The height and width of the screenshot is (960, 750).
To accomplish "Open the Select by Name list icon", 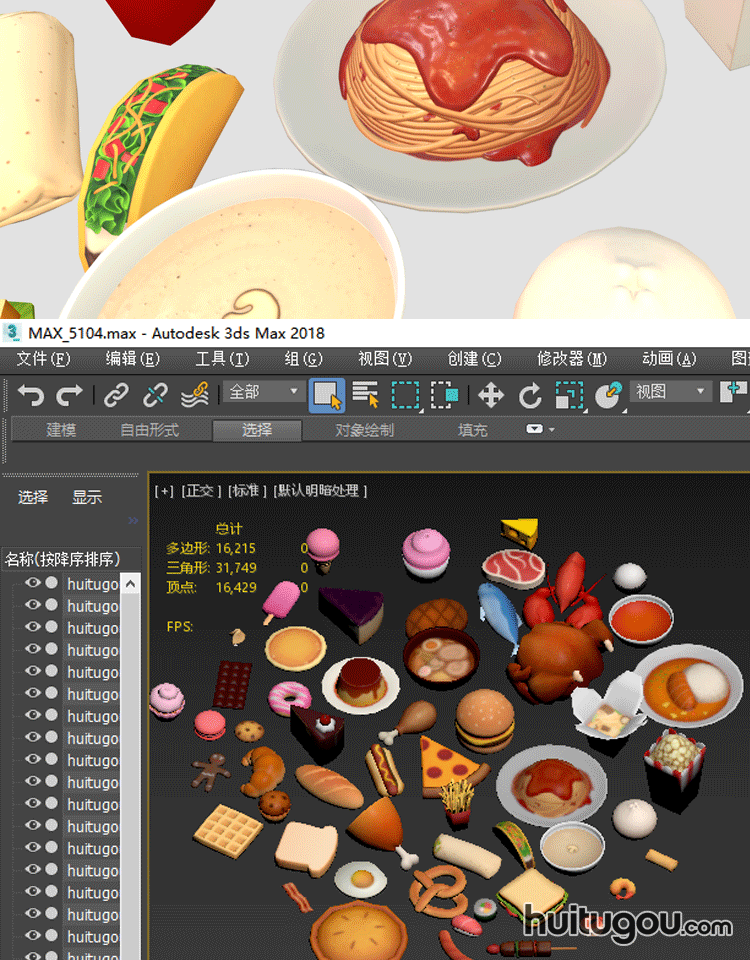I will click(366, 395).
